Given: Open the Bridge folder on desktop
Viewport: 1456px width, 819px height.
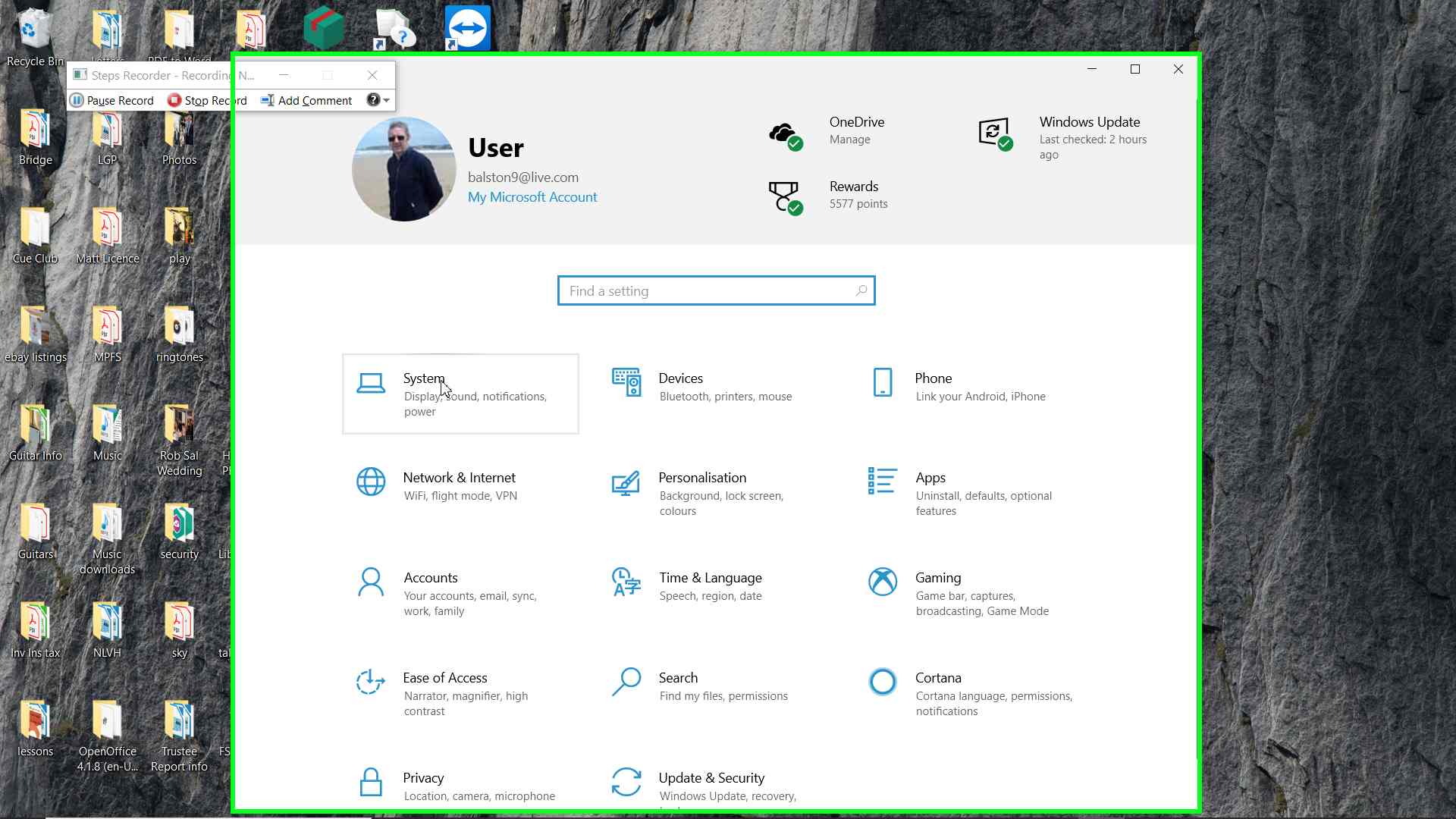Looking at the screenshot, I should pos(35,136).
